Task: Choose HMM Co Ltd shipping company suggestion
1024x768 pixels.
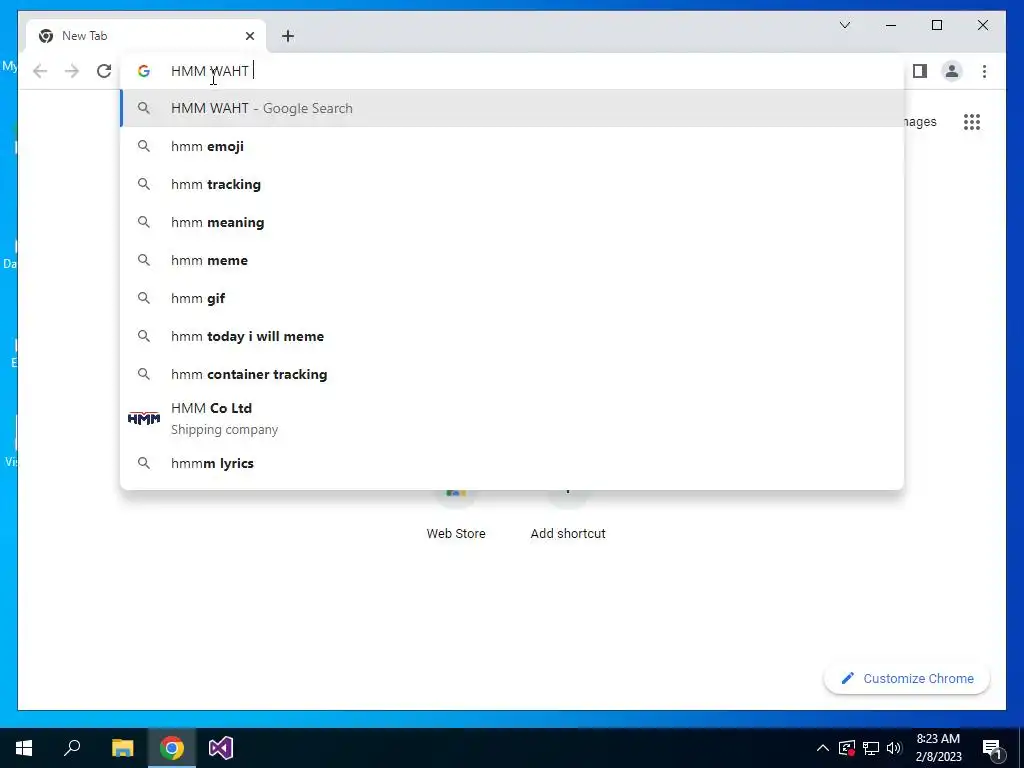Action: (x=512, y=419)
